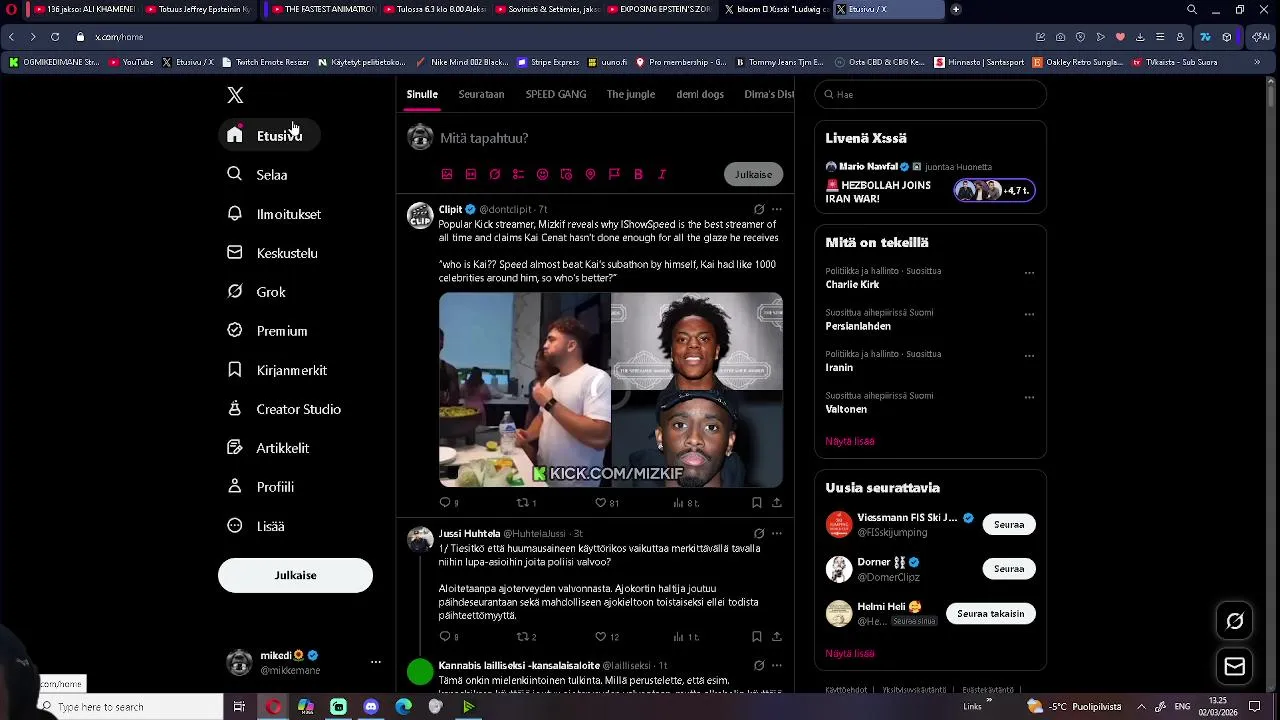Screen dimensions: 1280x720
Task: Open Kirjanmerkit bookmarks
Action: pyautogui.click(x=277, y=370)
